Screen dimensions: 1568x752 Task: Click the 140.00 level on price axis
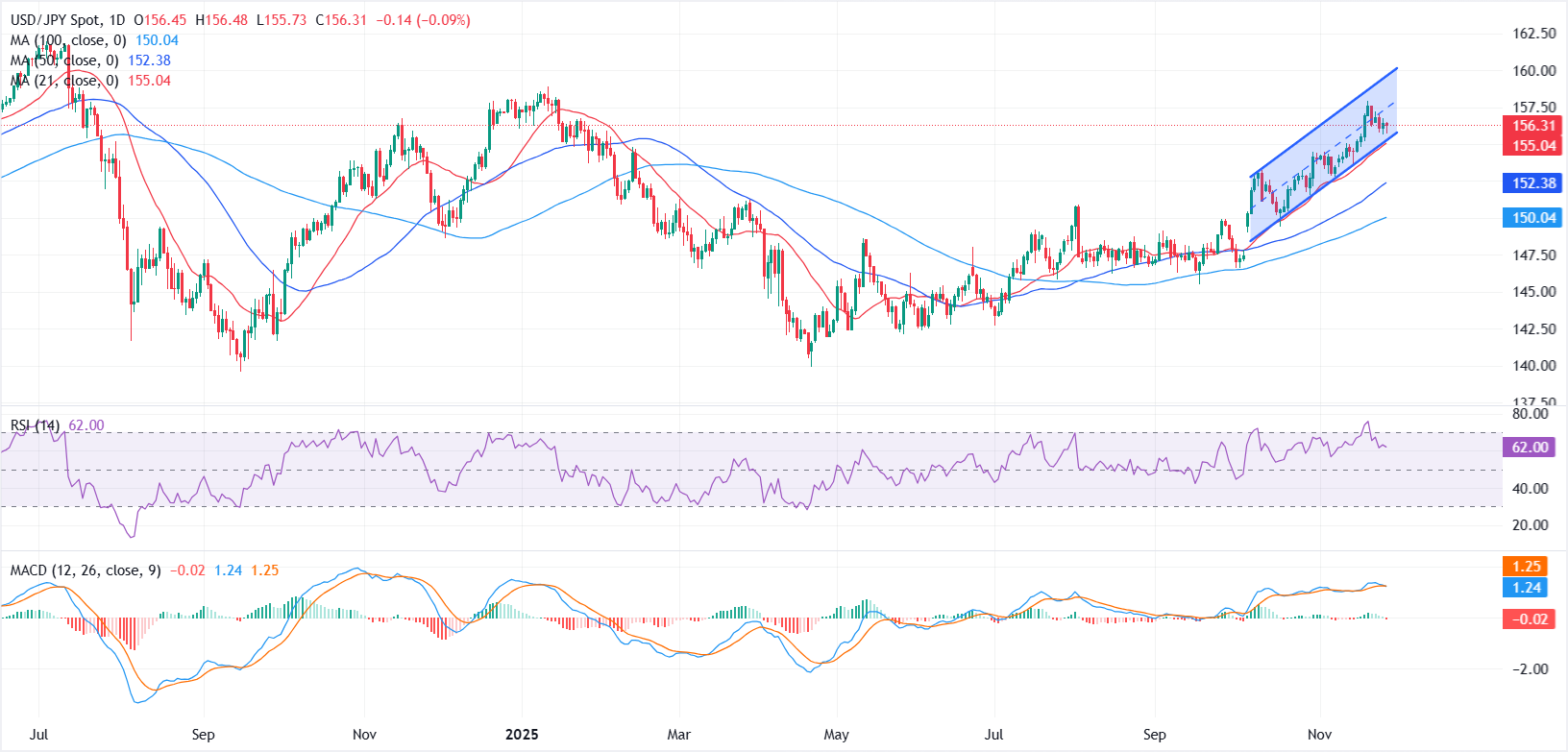pyautogui.click(x=1533, y=365)
